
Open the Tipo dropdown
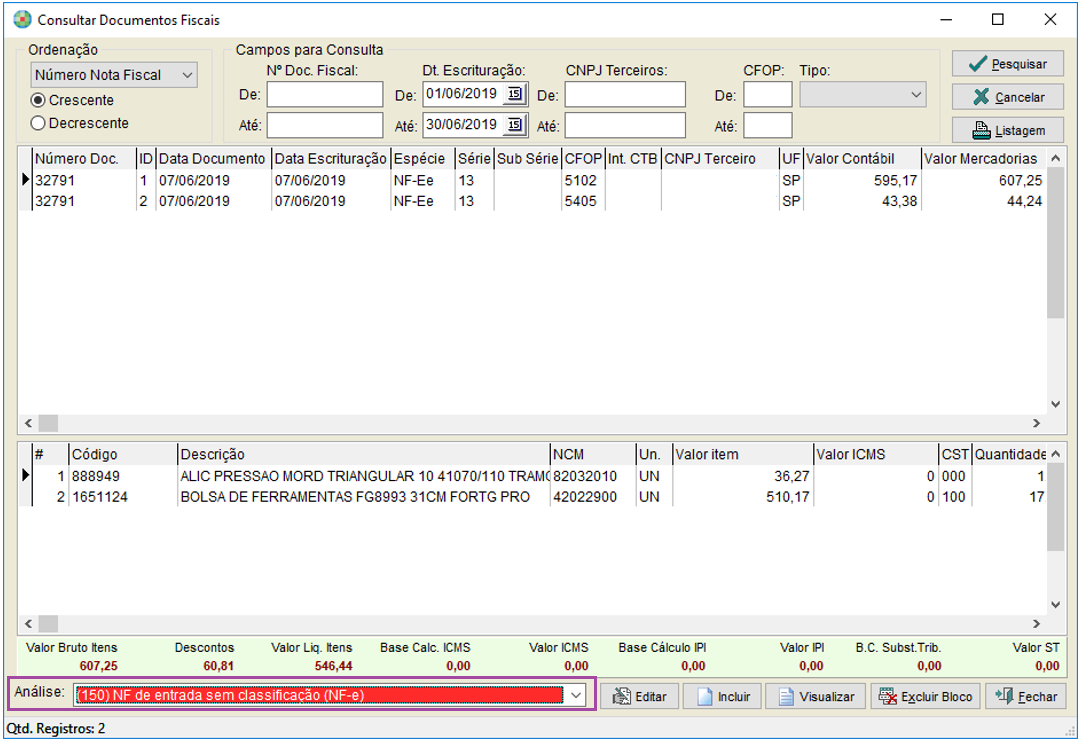pyautogui.click(x=863, y=95)
